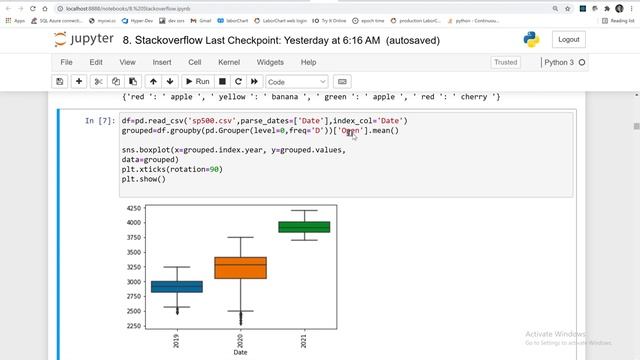Viewport: 640px width, 360px height.
Task: Open the File menu
Action: [66, 62]
